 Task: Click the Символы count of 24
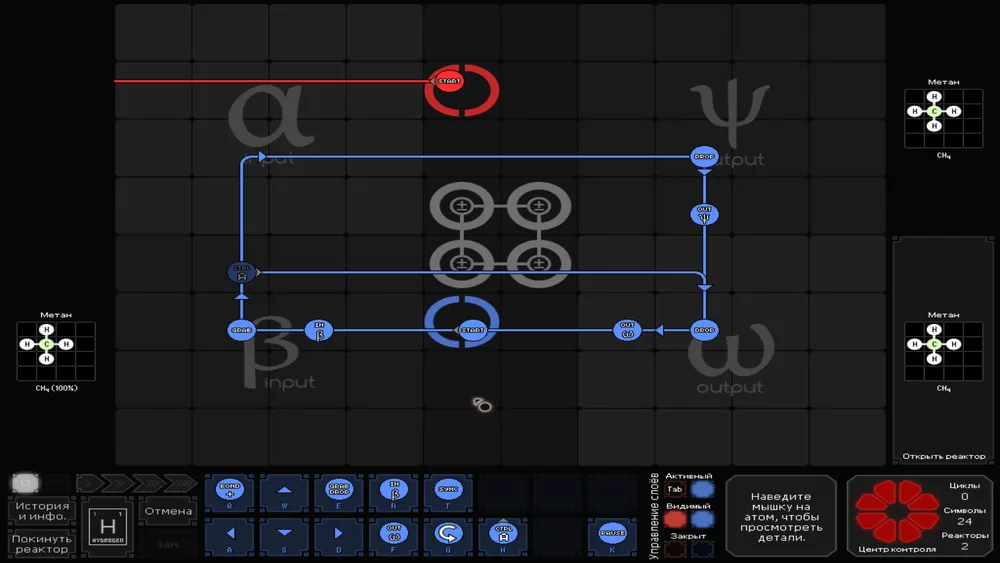click(x=964, y=522)
